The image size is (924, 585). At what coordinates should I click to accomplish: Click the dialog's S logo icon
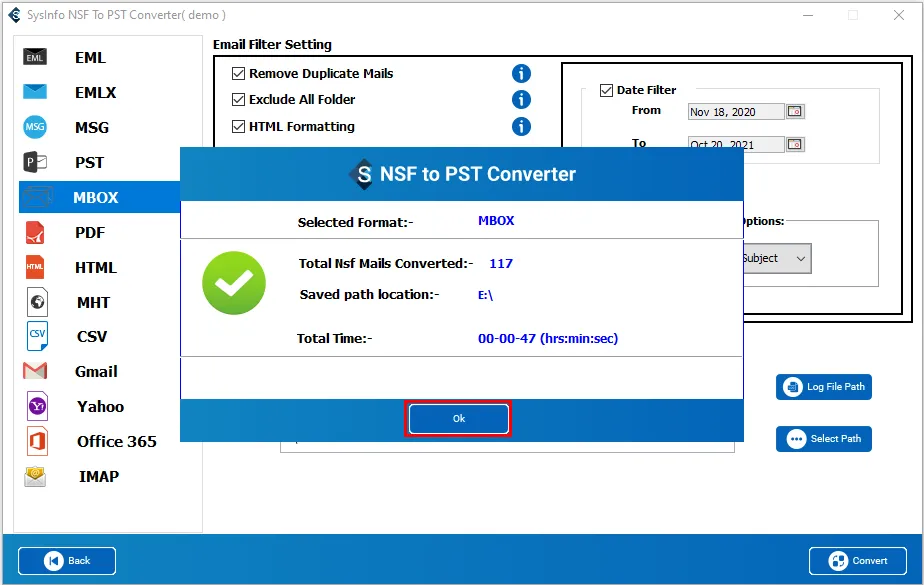tap(362, 174)
